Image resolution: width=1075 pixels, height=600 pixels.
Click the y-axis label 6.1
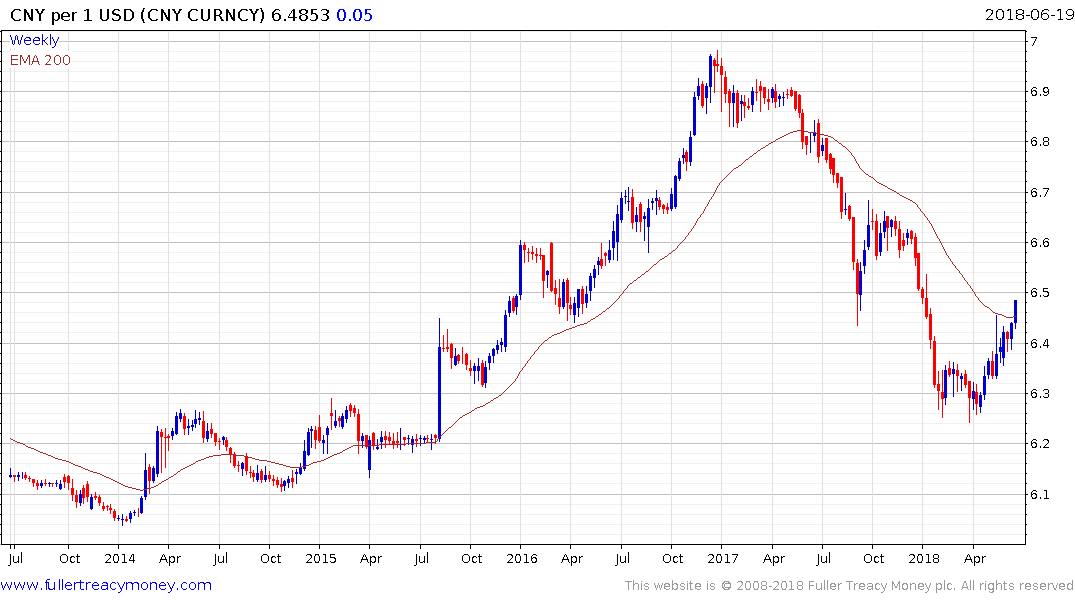1040,494
